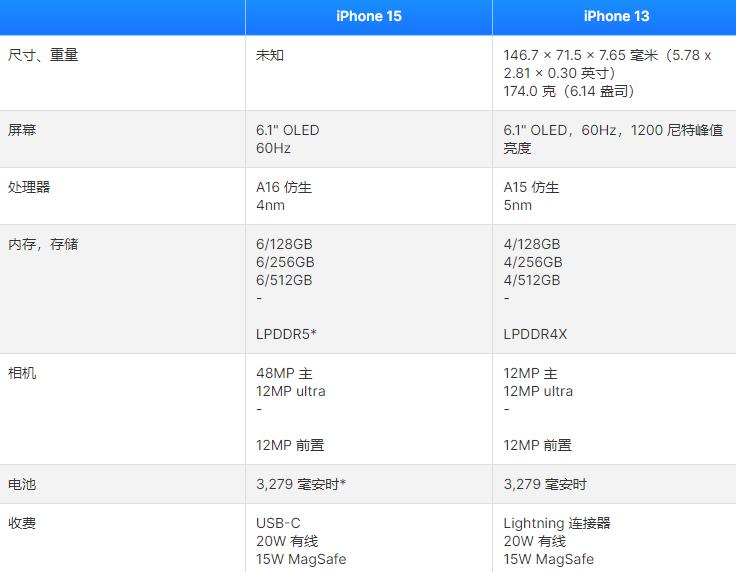The height and width of the screenshot is (572, 736).
Task: Click the 6/512GB storage option
Action: (284, 280)
